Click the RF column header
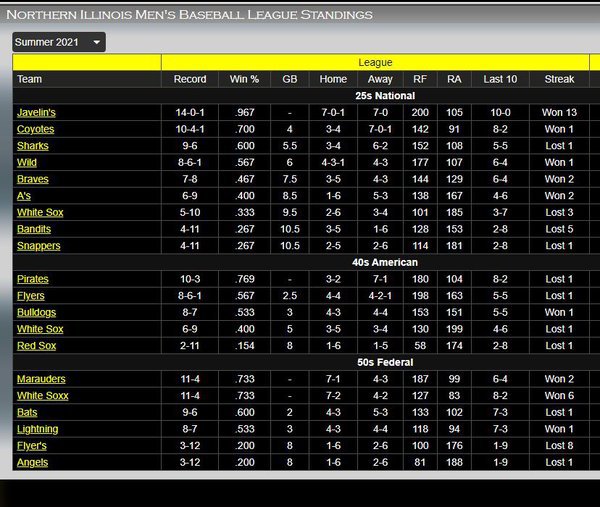Image resolution: width=600 pixels, height=507 pixels. pos(420,79)
